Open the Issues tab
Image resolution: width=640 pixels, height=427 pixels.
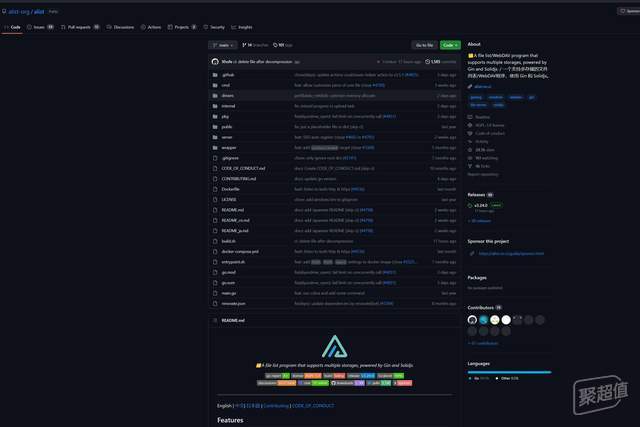click(x=40, y=27)
